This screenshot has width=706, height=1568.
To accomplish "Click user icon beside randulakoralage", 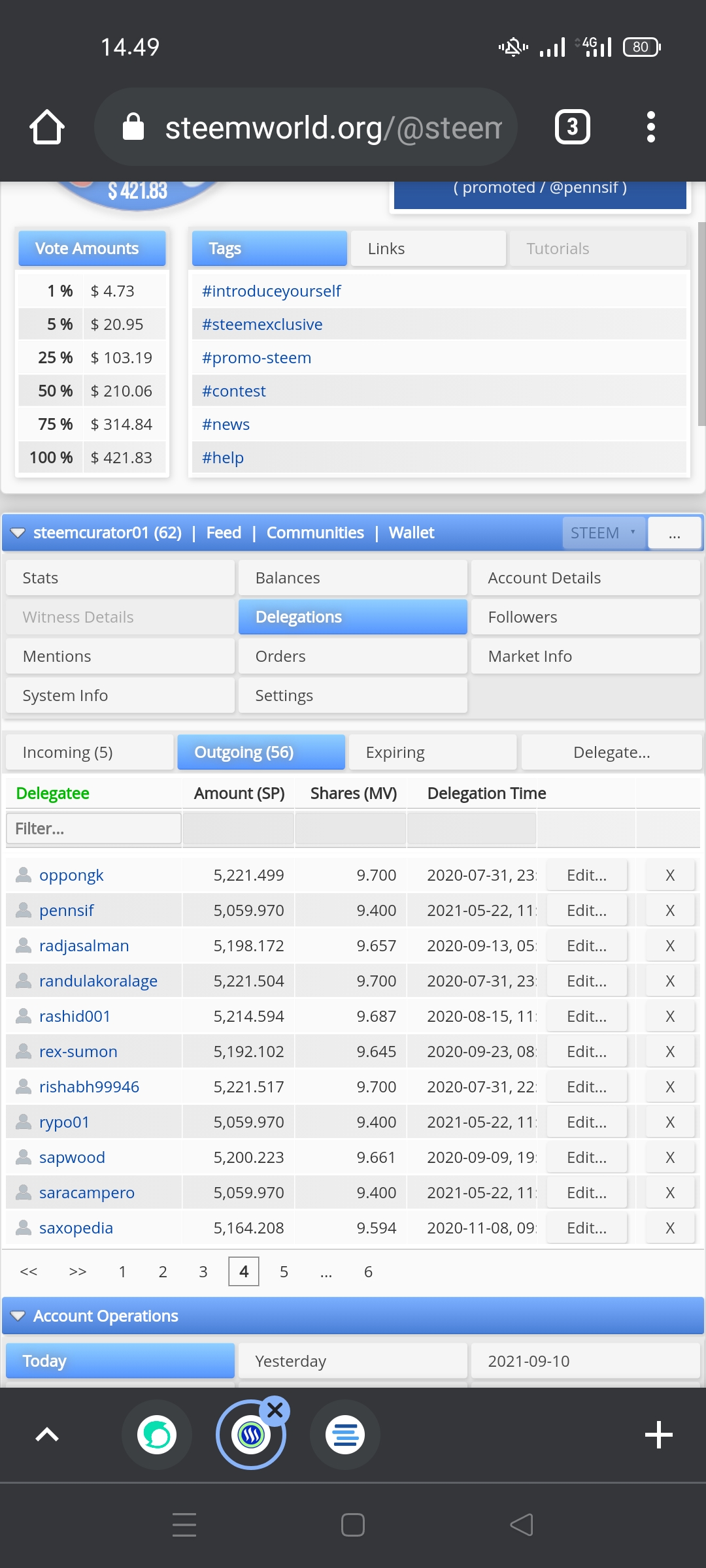I will coord(24,981).
